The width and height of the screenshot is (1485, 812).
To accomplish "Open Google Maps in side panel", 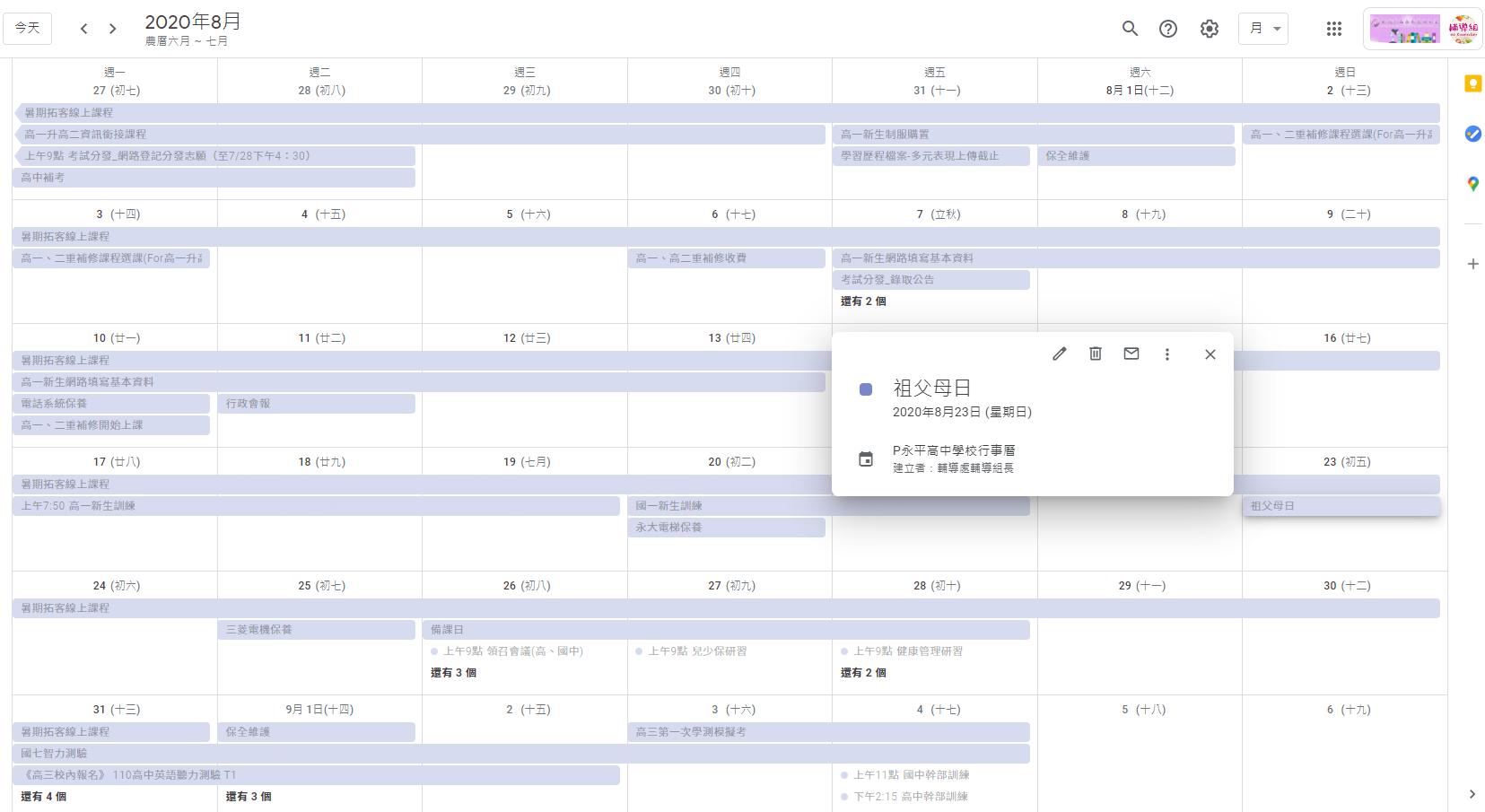I will pos(1472,184).
